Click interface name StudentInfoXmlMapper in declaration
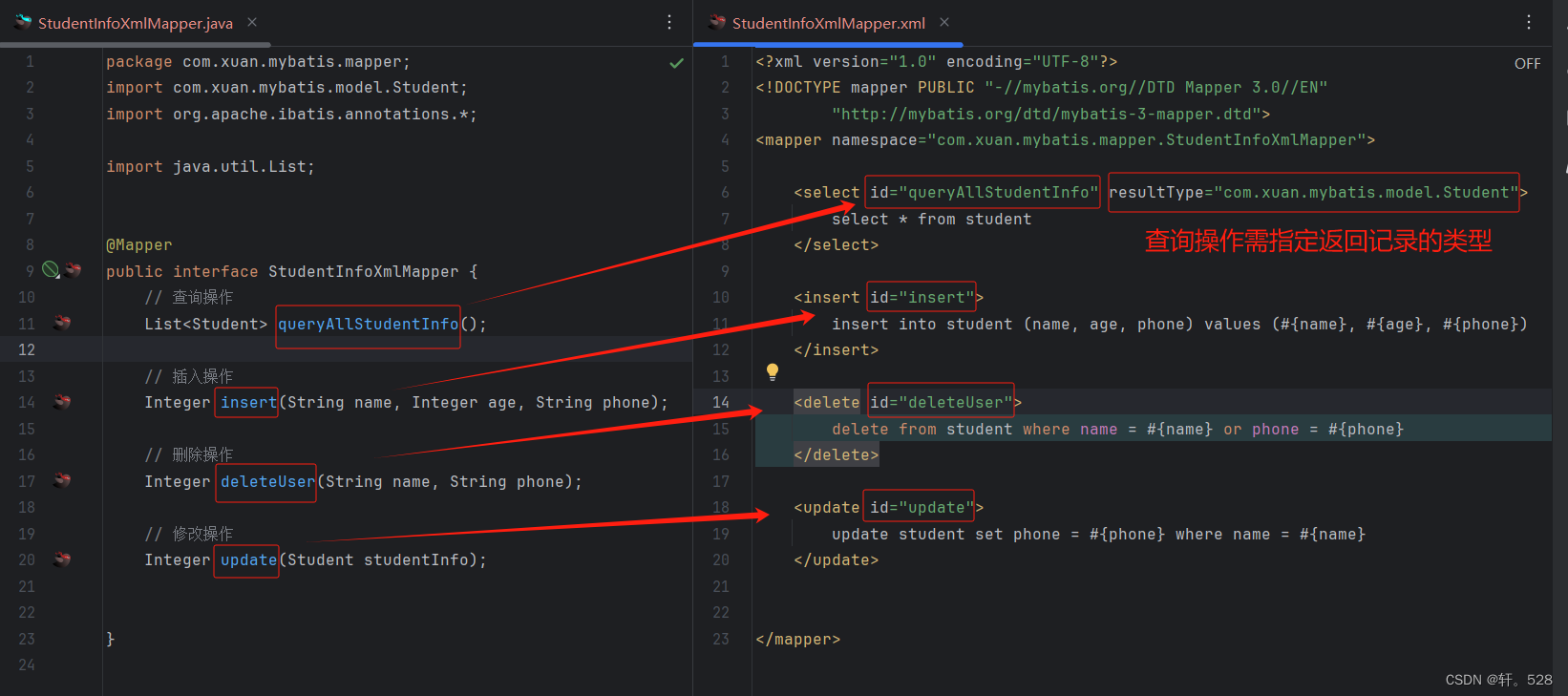The width and height of the screenshot is (1568, 696). [x=364, y=271]
